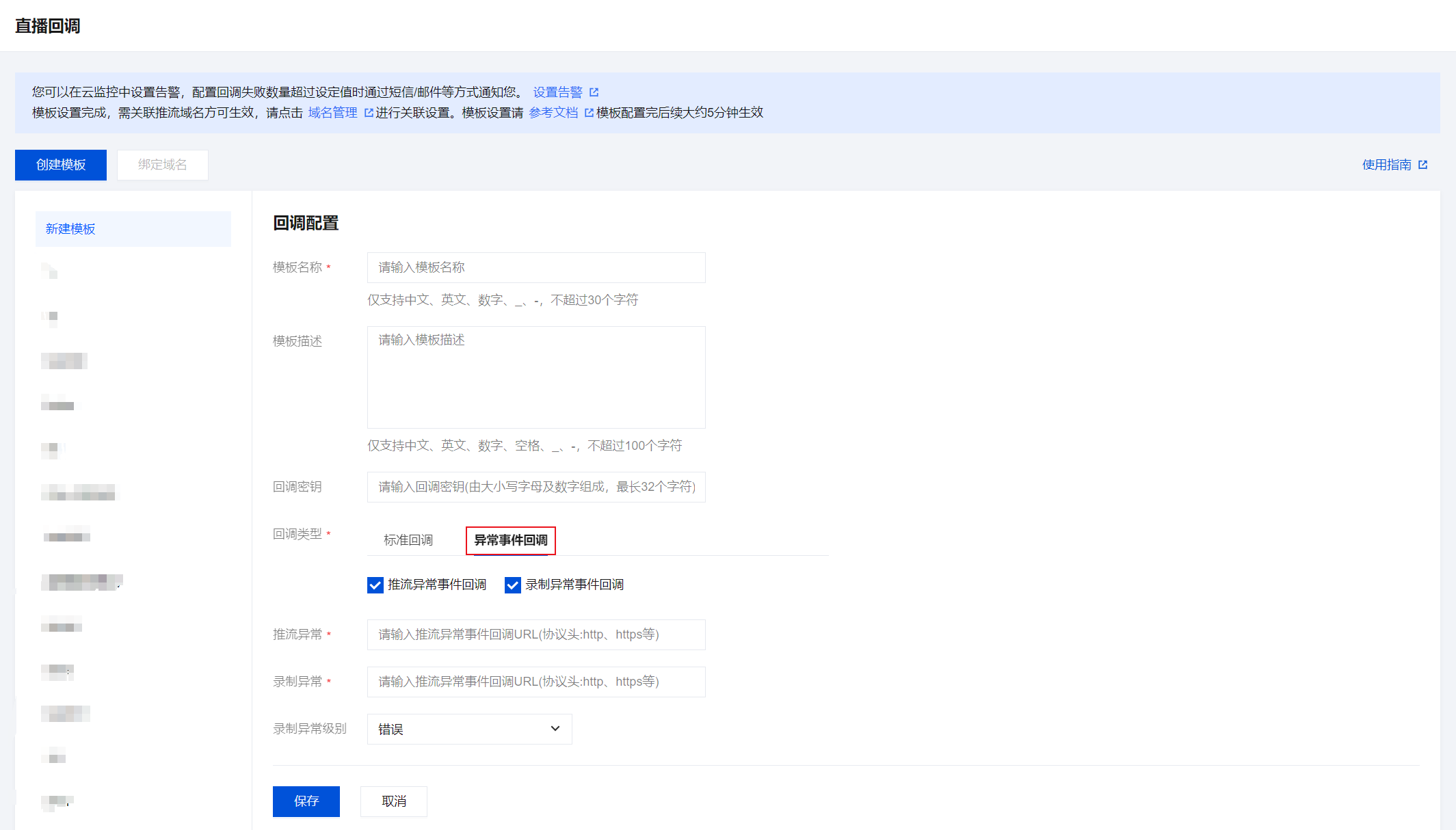
Task: Click external link icon next to 设置告警
Action: point(594,92)
